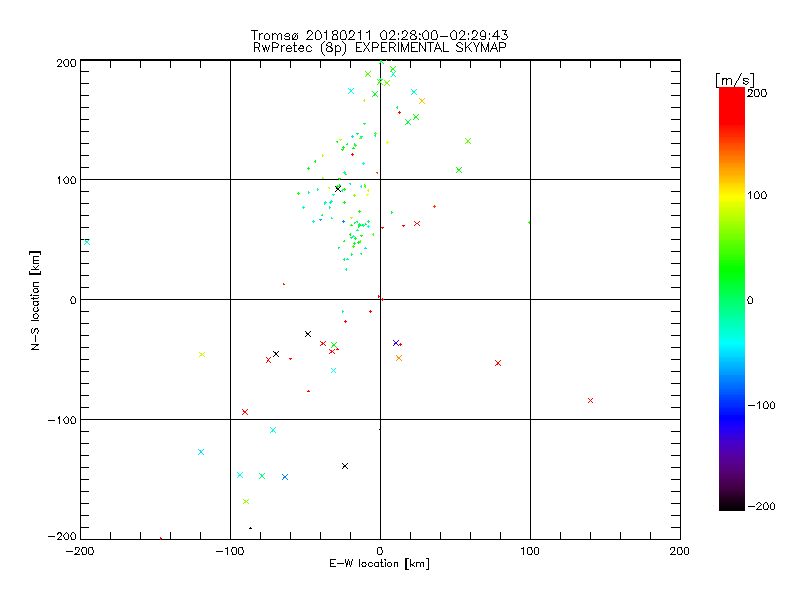The width and height of the screenshot is (800, 600).
Task: Click the -200 tick label on N-S axis
Action: [62, 536]
